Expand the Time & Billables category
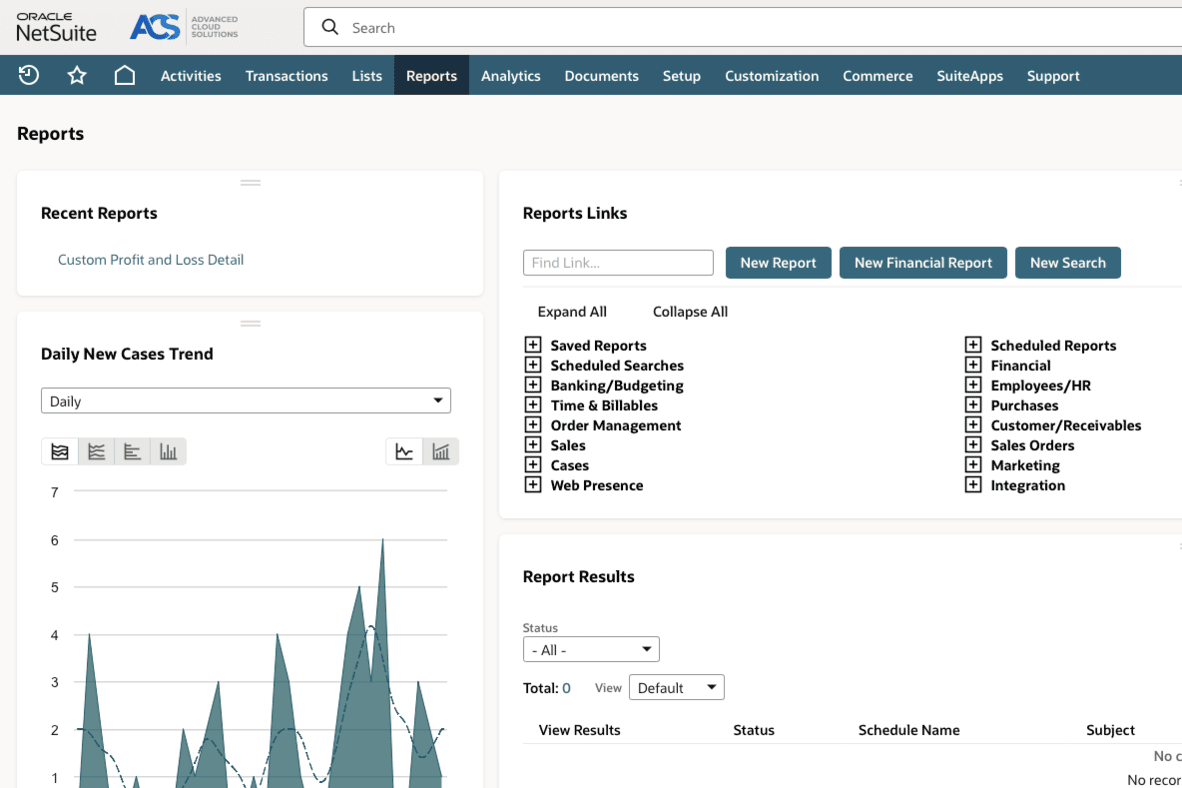Image resolution: width=1182 pixels, height=788 pixels. [x=533, y=405]
